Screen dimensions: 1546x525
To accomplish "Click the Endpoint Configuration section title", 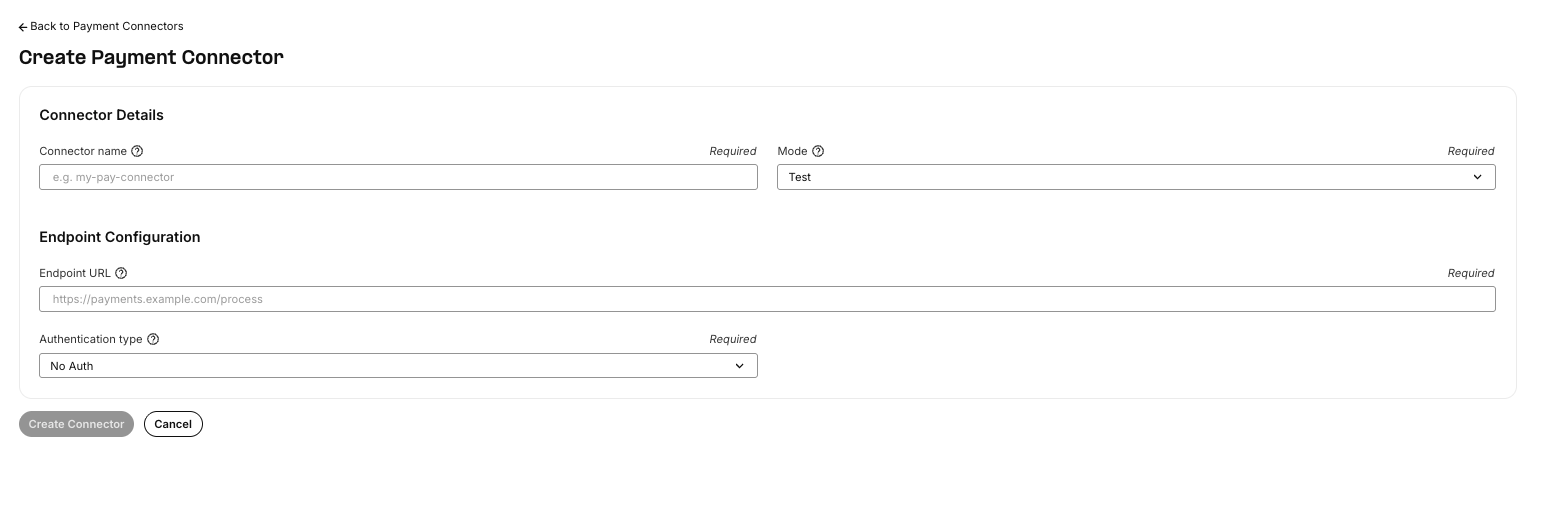I will point(120,237).
